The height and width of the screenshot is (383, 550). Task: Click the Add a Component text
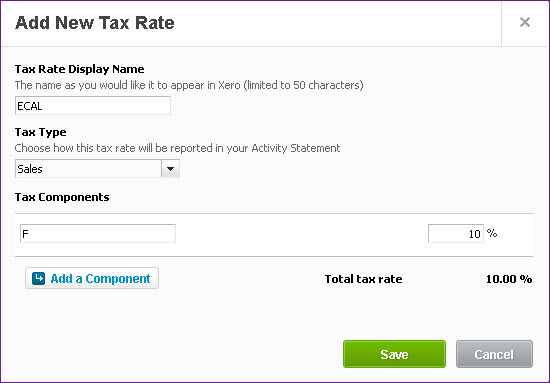tap(100, 278)
